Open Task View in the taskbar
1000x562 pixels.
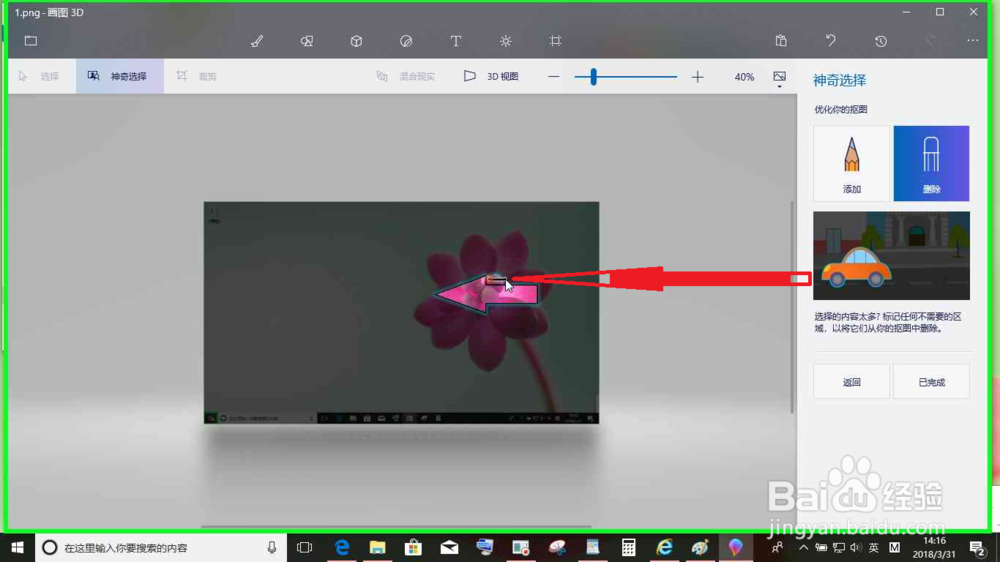(x=305, y=547)
